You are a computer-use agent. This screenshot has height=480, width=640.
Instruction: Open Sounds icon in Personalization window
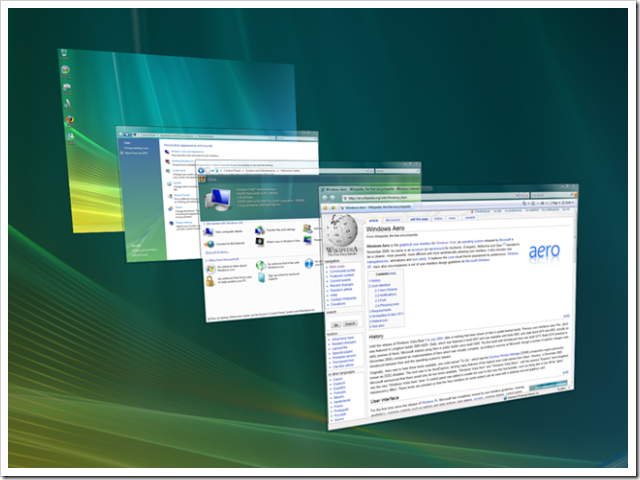(169, 184)
